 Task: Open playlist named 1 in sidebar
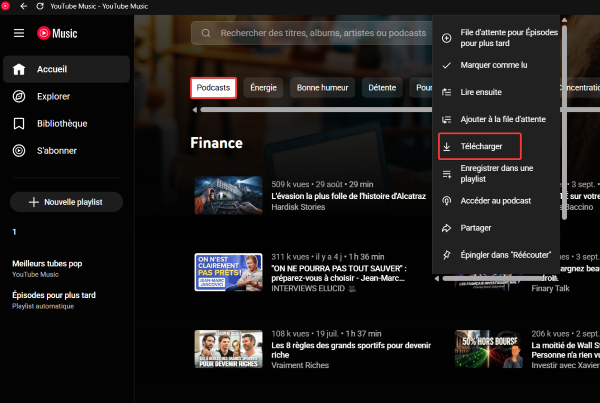14,232
